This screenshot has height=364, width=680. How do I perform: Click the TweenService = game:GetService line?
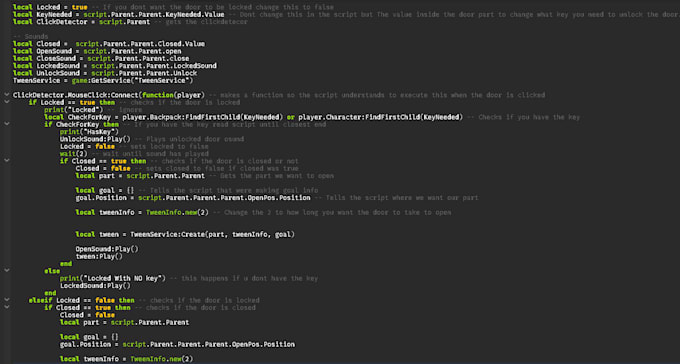tap(103, 80)
